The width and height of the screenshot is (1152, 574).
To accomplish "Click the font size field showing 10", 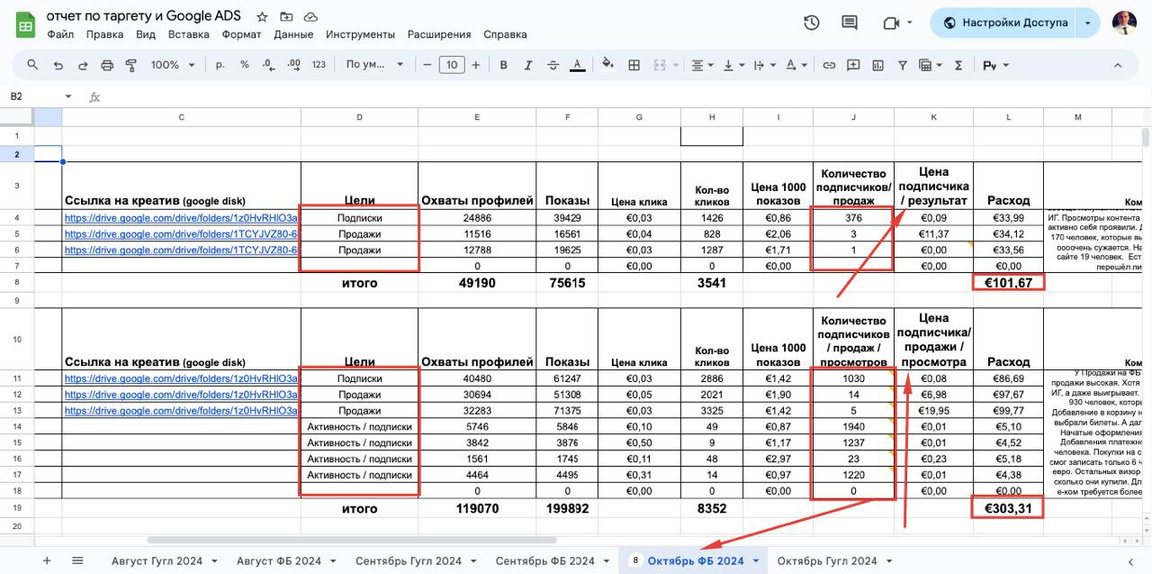I will click(452, 65).
